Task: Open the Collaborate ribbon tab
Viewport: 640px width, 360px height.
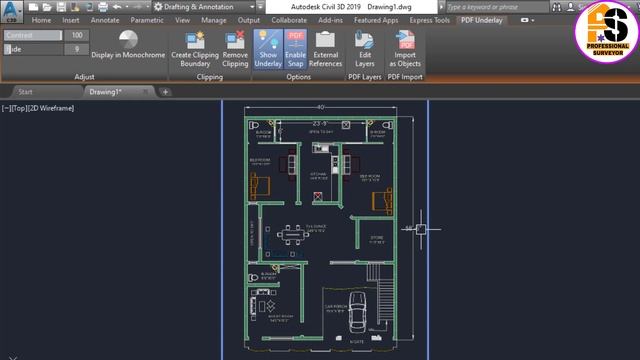Action: coord(289,20)
